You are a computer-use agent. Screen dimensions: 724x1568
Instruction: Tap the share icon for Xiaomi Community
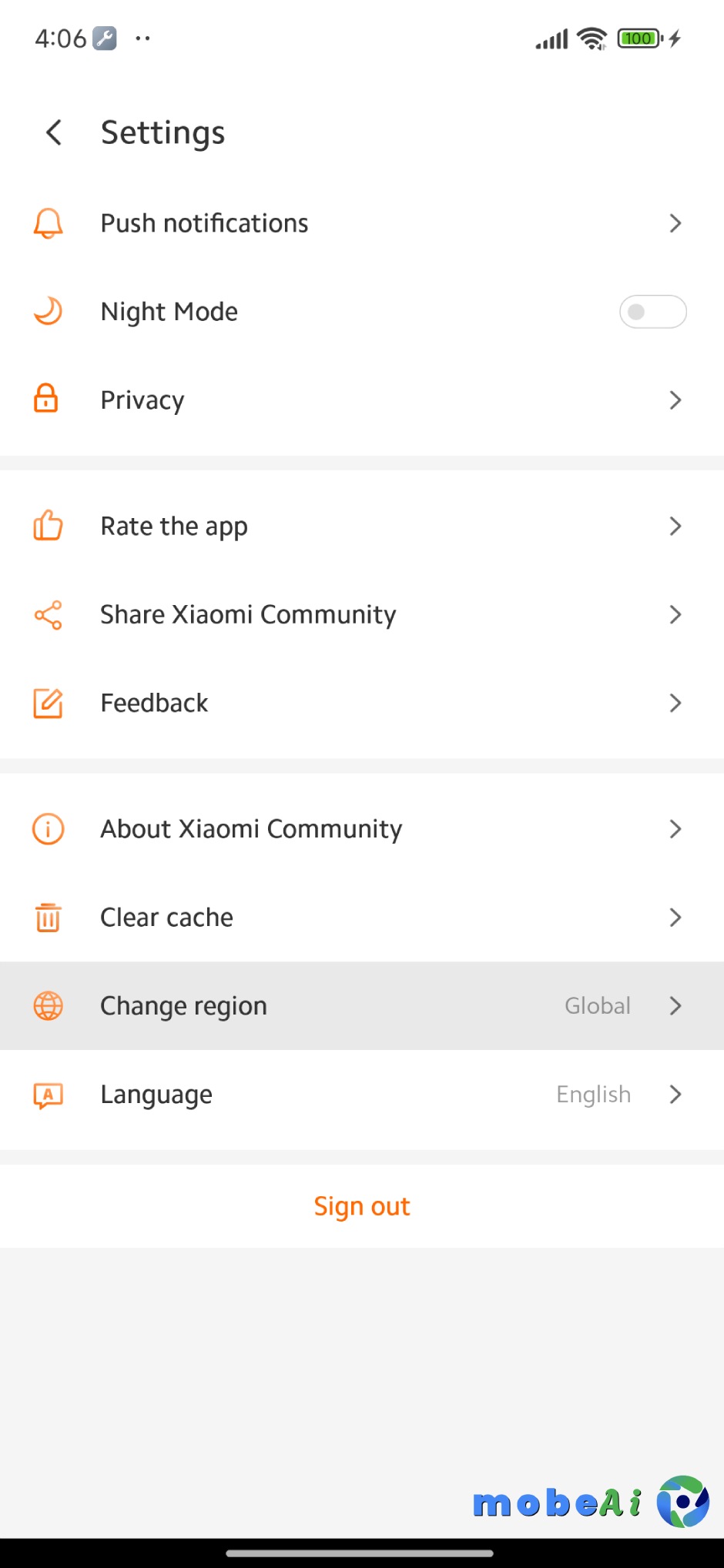(x=48, y=615)
